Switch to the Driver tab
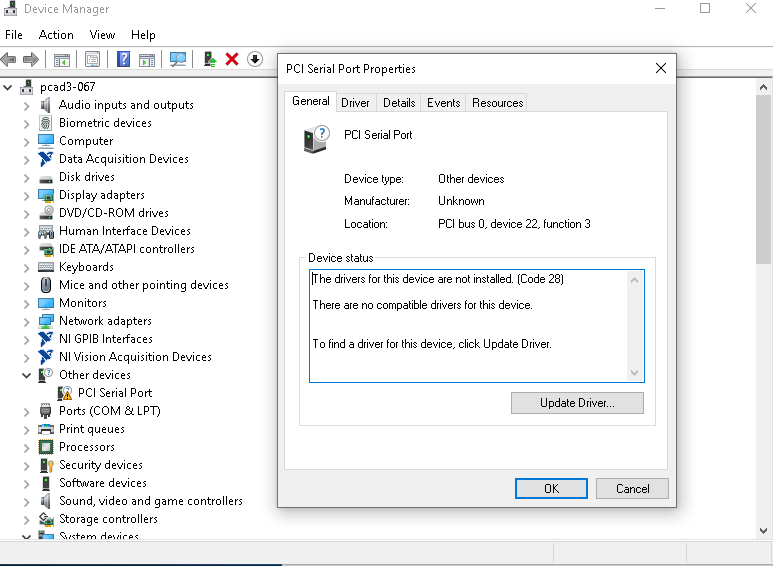773x566 pixels. (x=355, y=103)
